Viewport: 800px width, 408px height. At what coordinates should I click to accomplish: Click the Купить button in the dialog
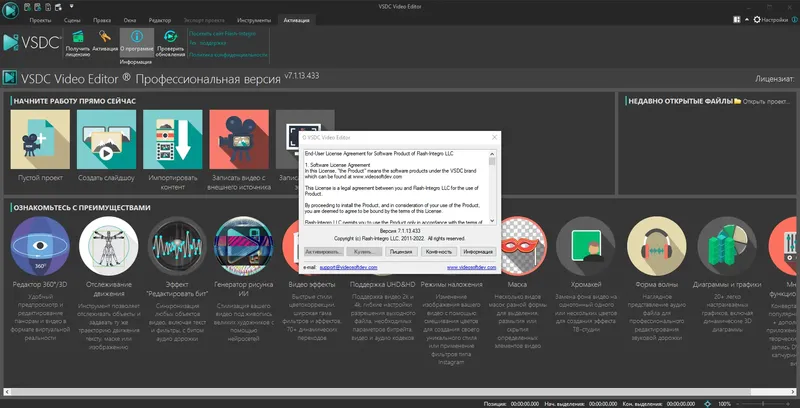point(364,252)
